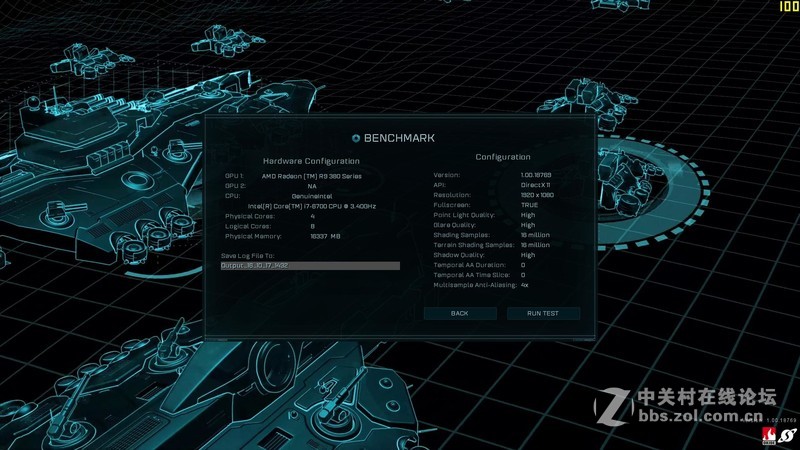Click the white S logo at bottom right
The width and height of the screenshot is (800, 450).
[x=788, y=436]
